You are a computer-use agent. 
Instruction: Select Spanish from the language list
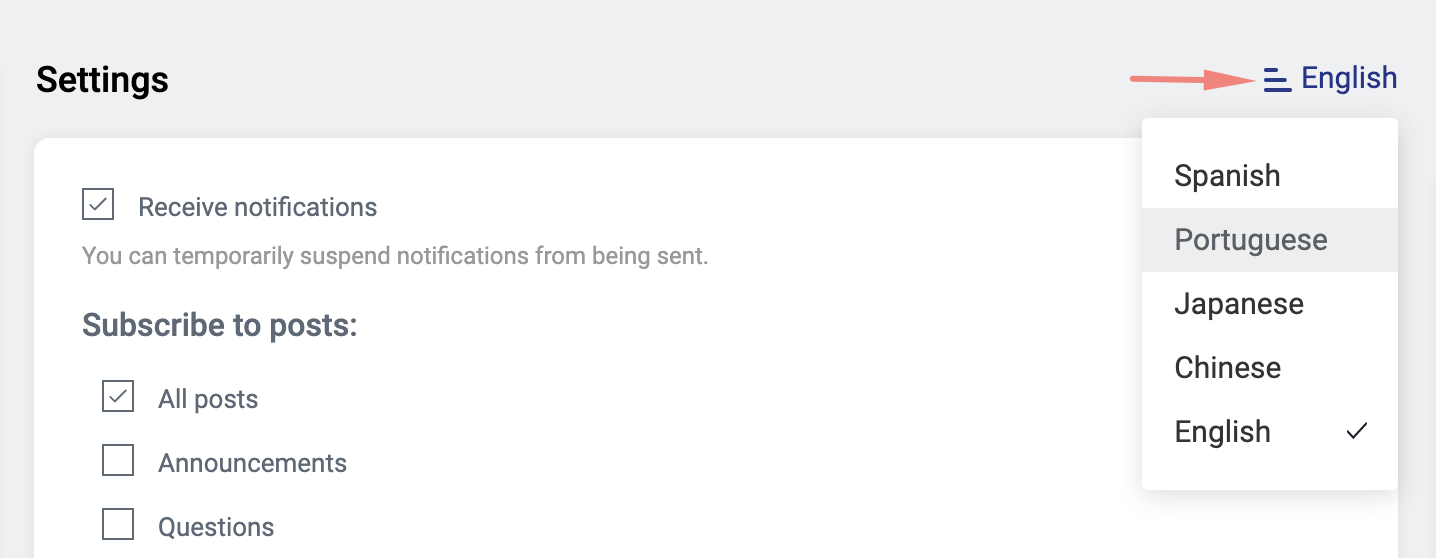point(1227,176)
